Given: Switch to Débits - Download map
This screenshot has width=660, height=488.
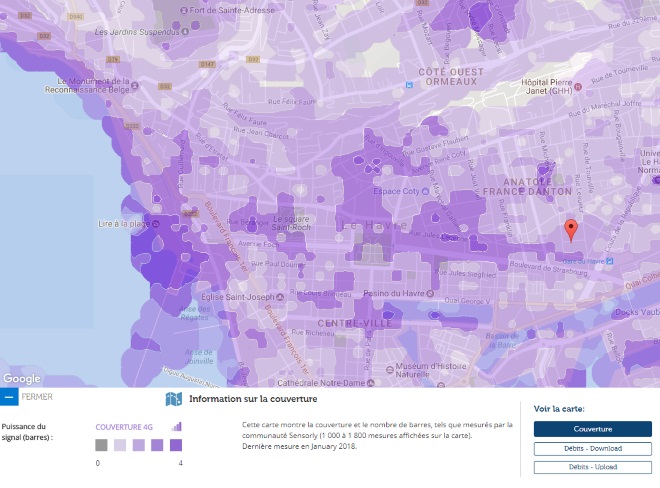Looking at the screenshot, I should point(592,449).
